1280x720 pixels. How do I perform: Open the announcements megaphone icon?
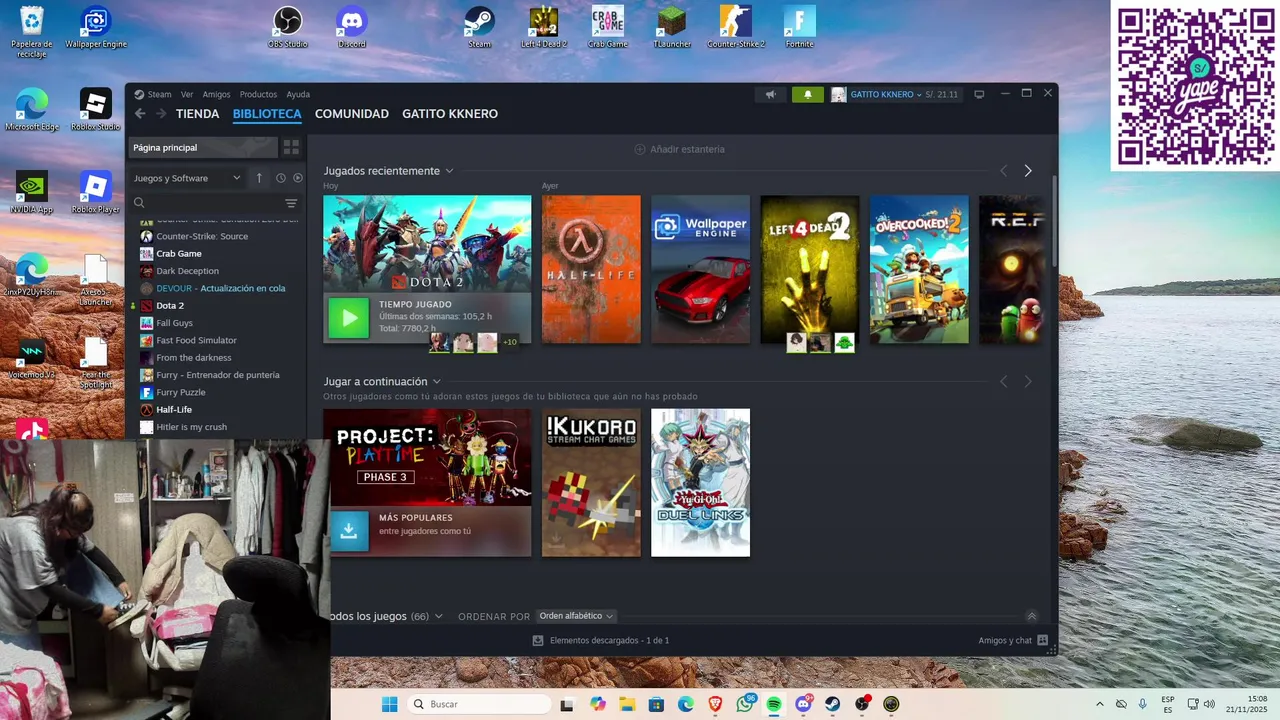coord(770,94)
